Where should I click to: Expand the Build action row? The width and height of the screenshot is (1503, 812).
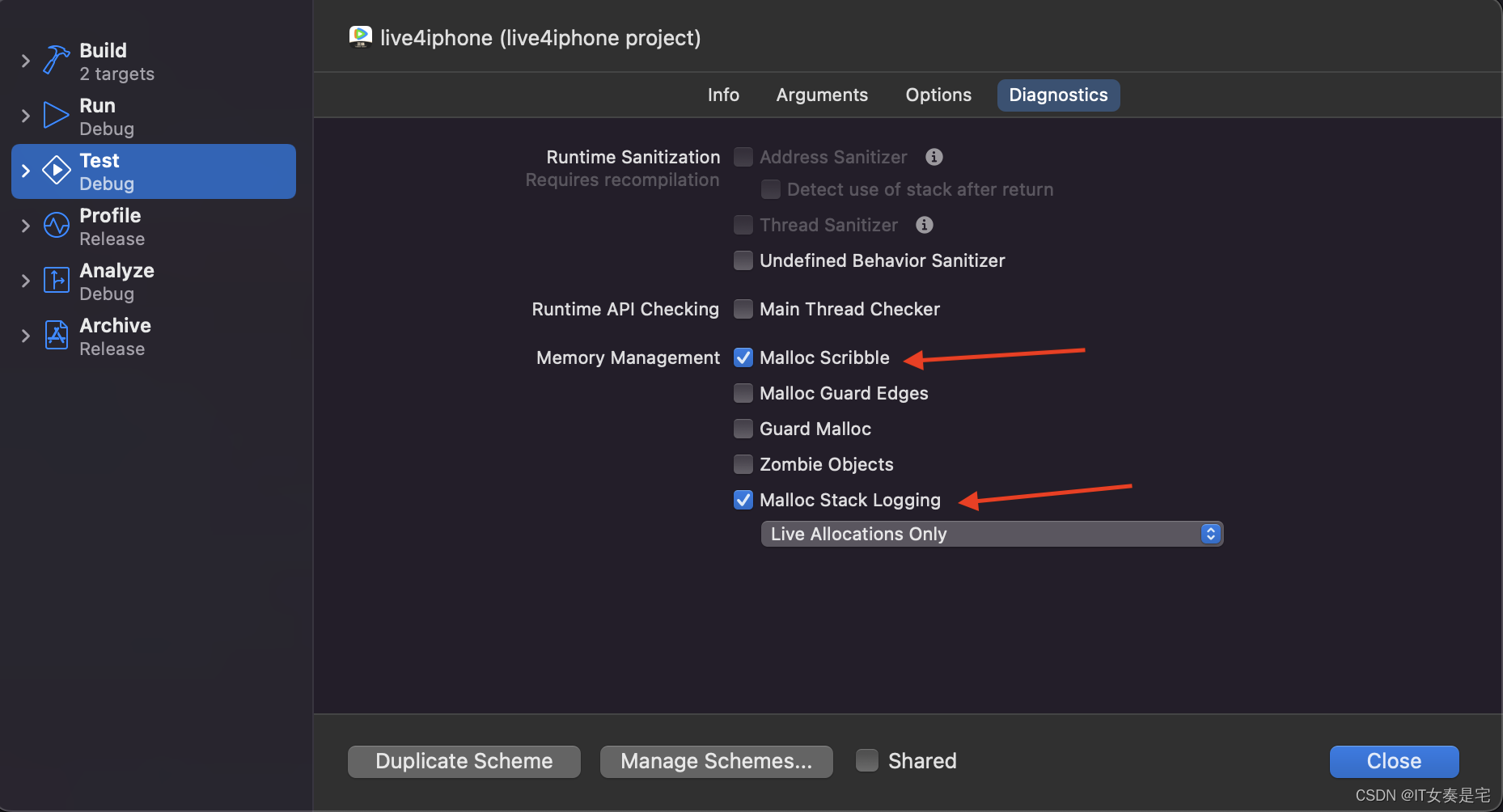tap(25, 61)
